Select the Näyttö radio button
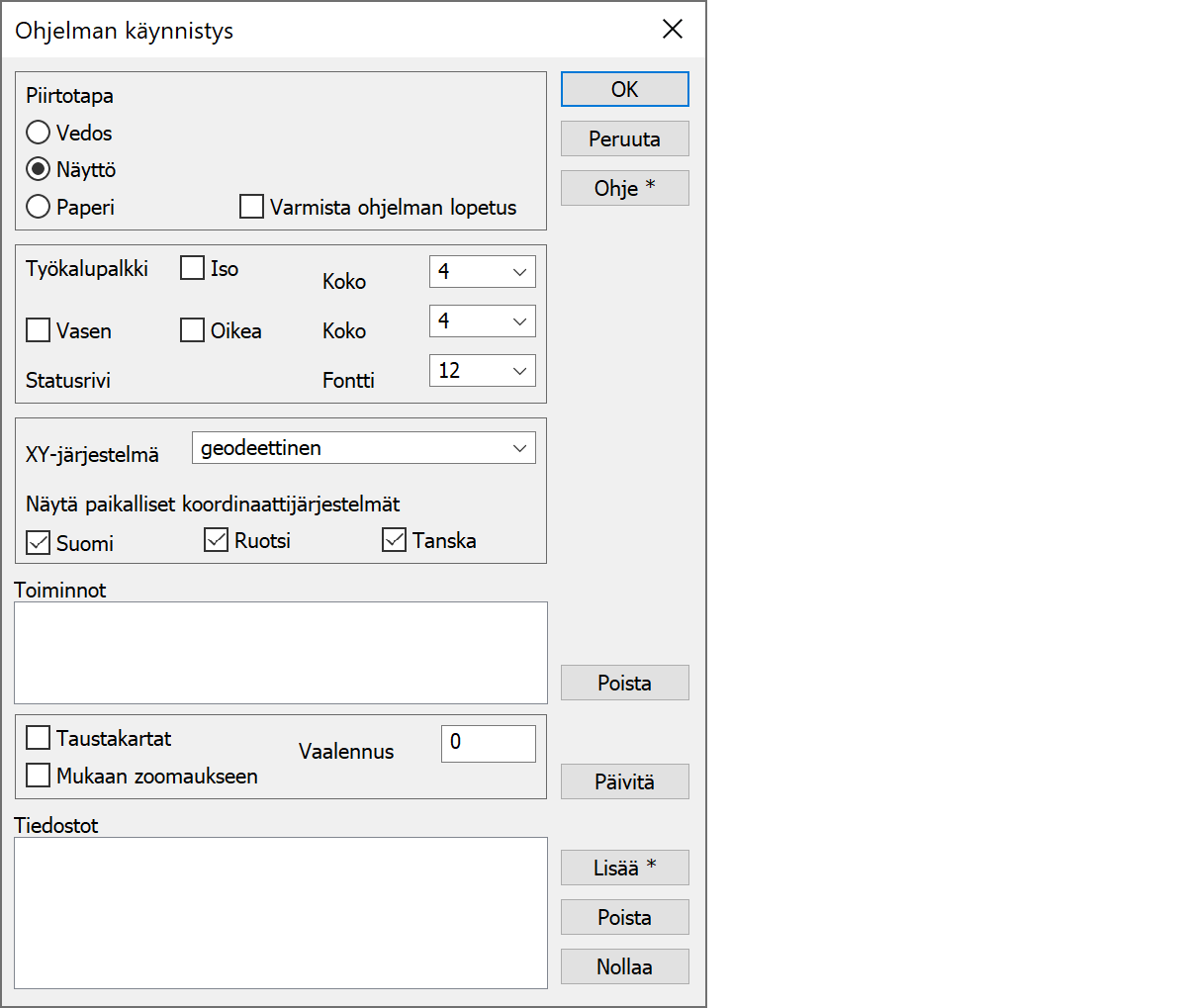 click(x=39, y=169)
